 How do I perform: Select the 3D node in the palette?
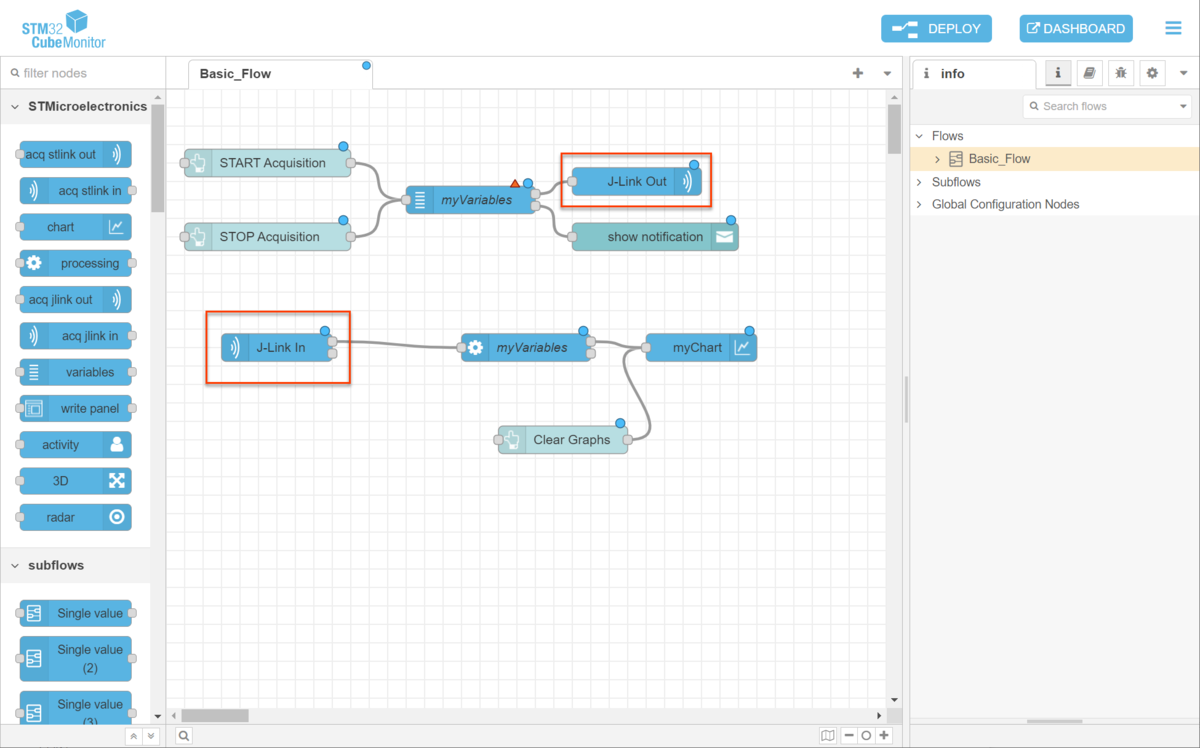74,481
